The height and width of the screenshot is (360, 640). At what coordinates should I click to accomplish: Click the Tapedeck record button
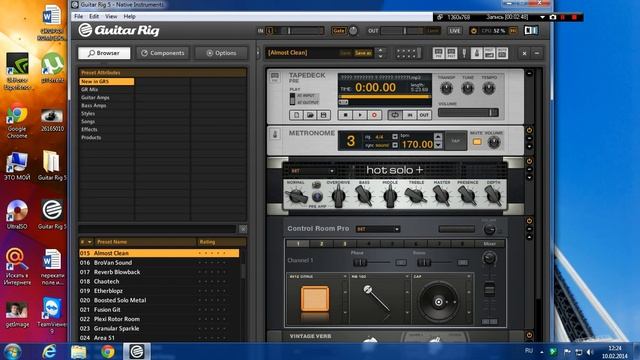(374, 115)
